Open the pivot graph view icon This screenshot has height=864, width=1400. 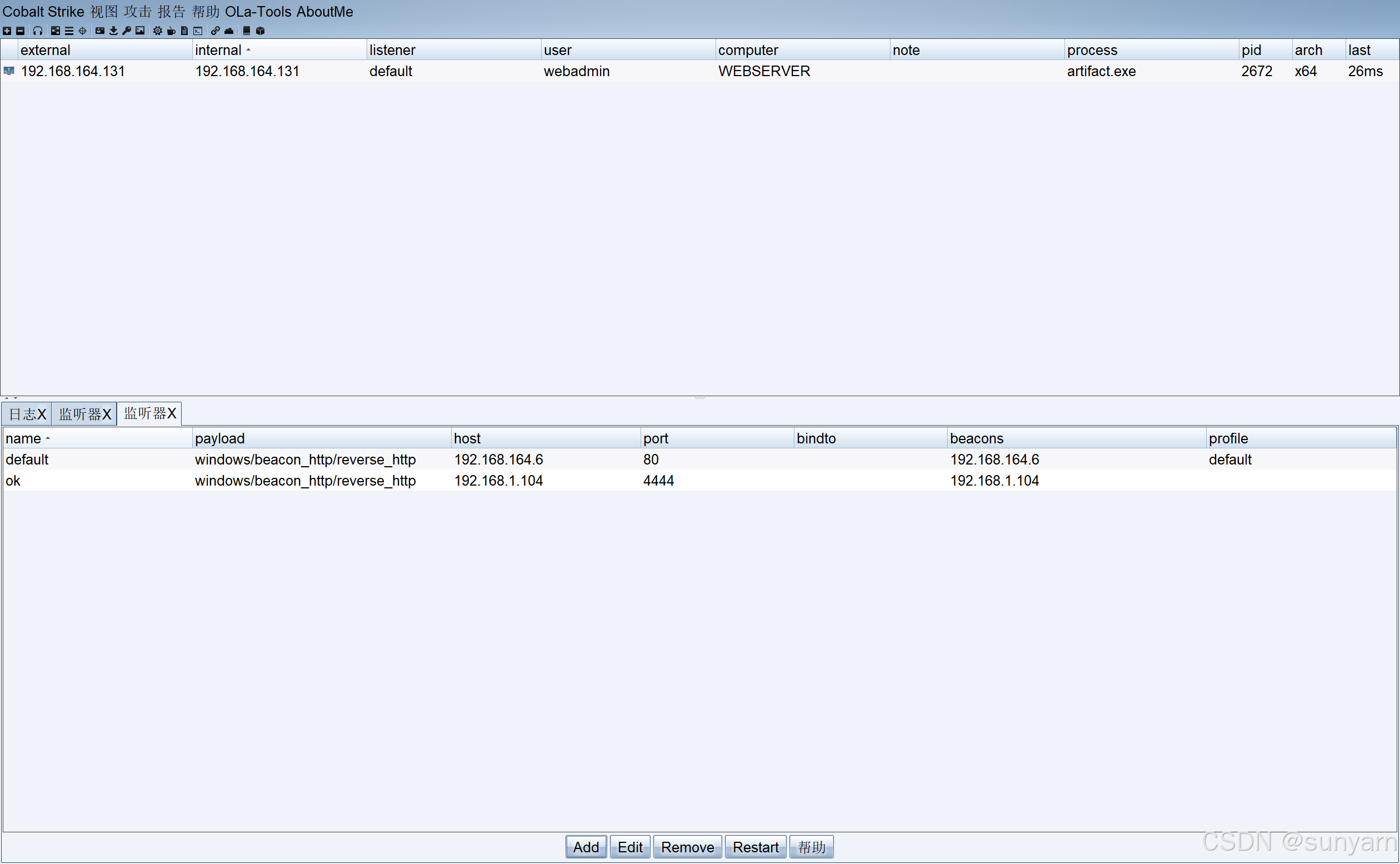(56, 31)
